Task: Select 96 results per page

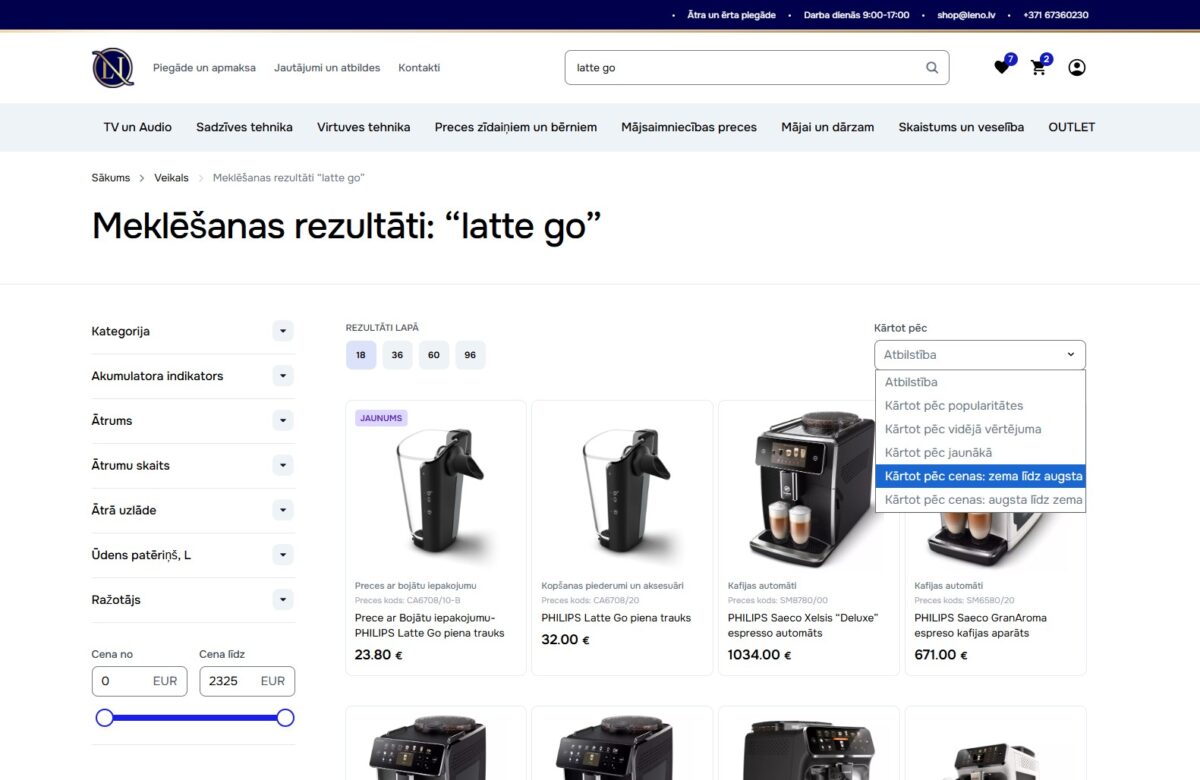Action: (470, 355)
